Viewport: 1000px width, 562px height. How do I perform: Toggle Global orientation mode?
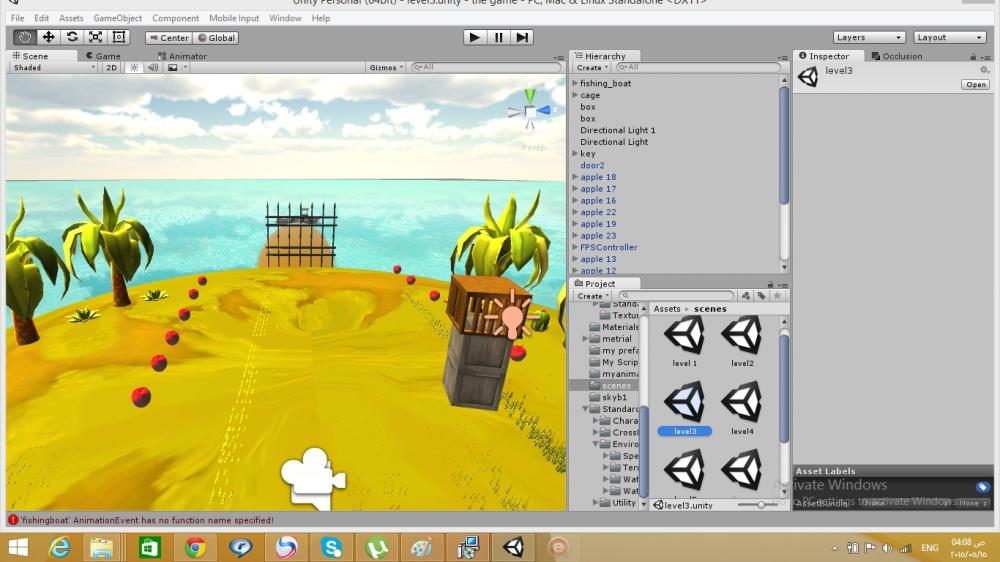pyautogui.click(x=216, y=38)
